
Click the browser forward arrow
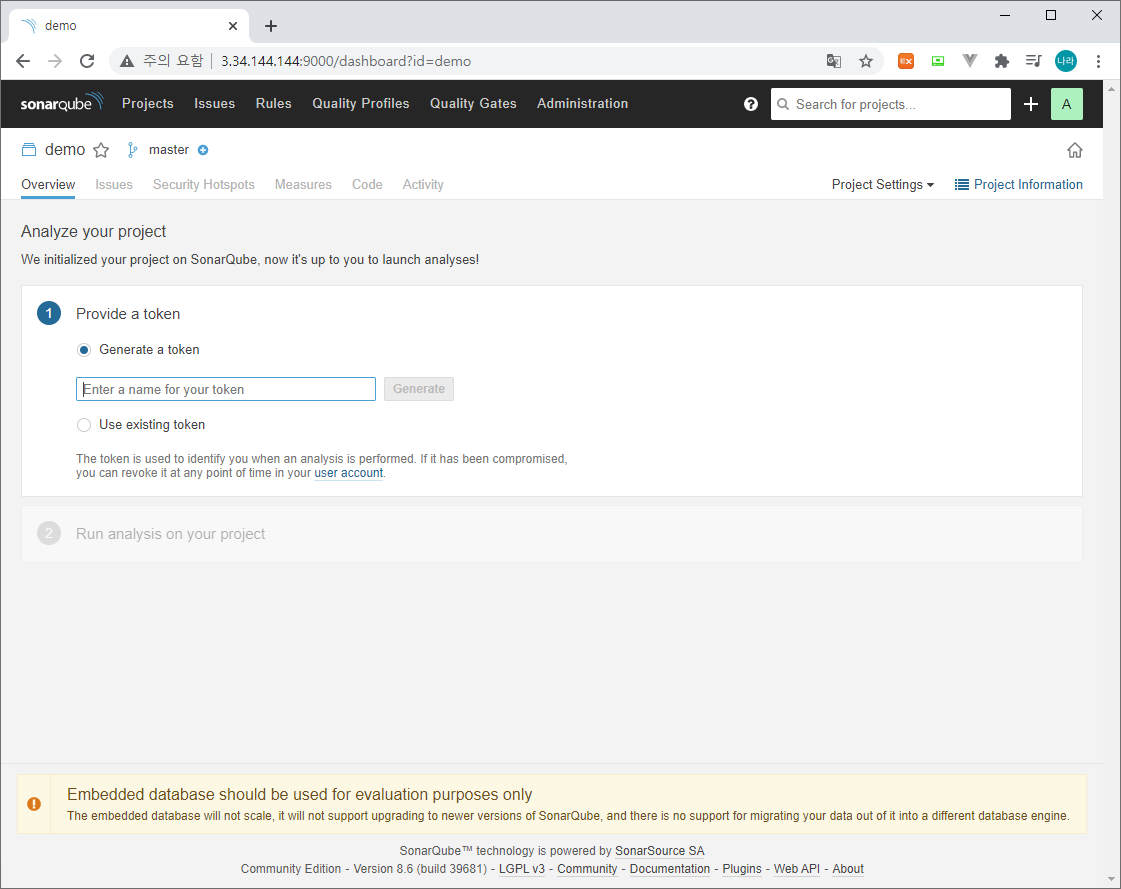tap(55, 61)
